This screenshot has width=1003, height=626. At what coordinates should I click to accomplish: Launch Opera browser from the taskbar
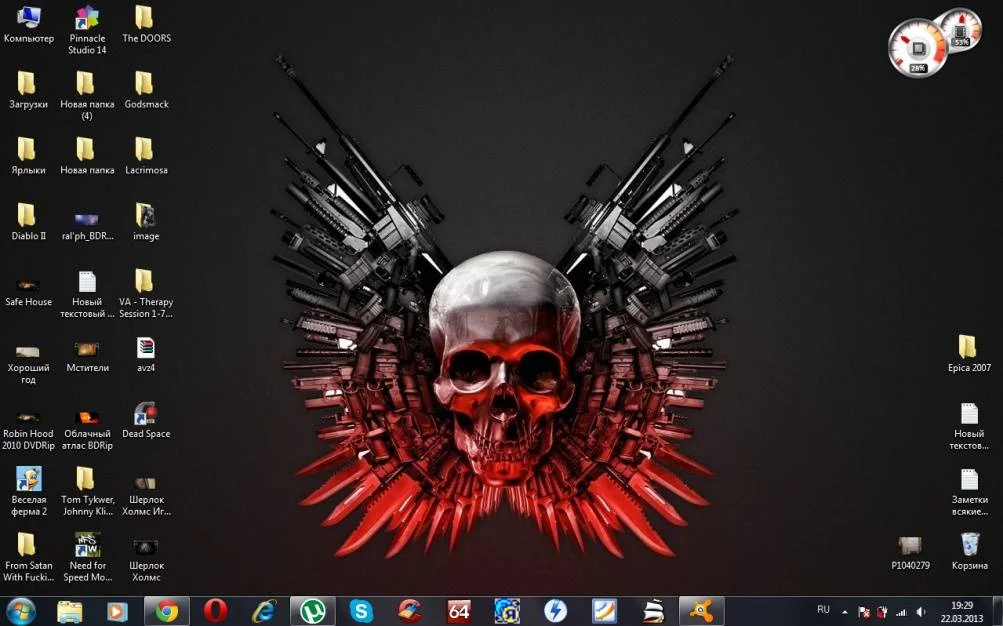pyautogui.click(x=216, y=611)
